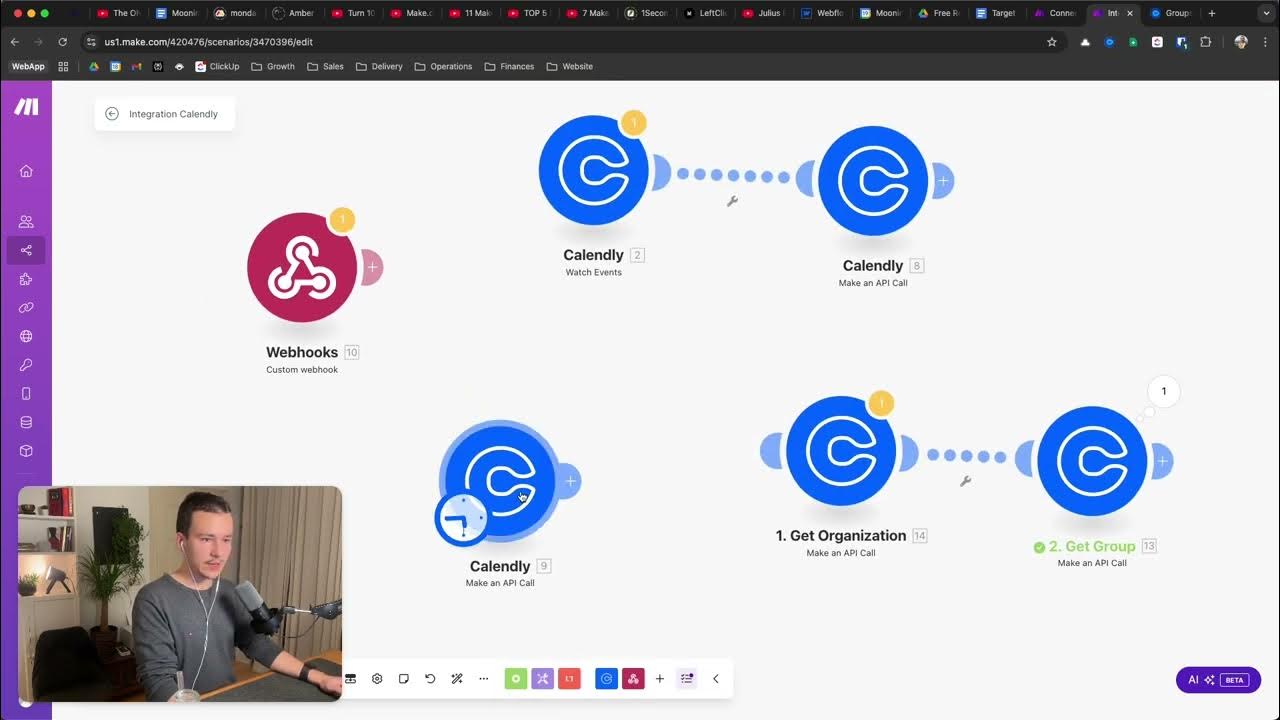This screenshot has width=1280, height=720.
Task: Open Operations bookmarks folder
Action: coord(443,67)
